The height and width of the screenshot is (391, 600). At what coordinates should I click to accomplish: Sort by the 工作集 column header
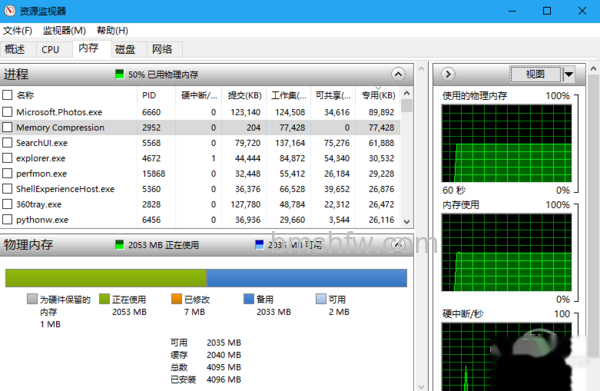point(289,95)
